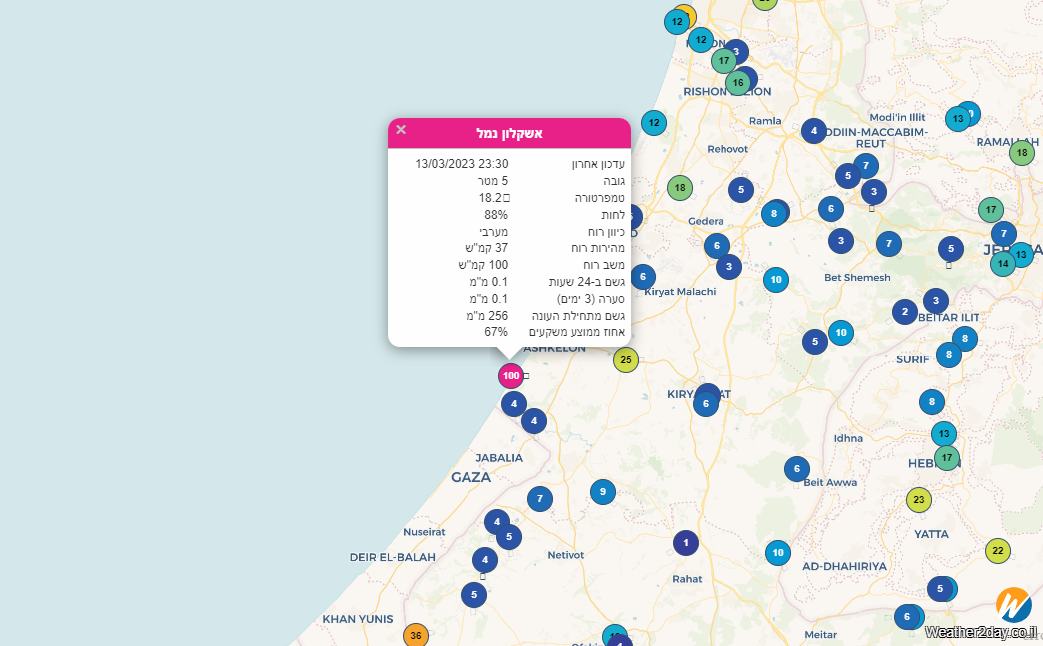Viewport: 1043px width, 646px height.
Task: Click the pink 100 wind gust marker
Action: (511, 376)
